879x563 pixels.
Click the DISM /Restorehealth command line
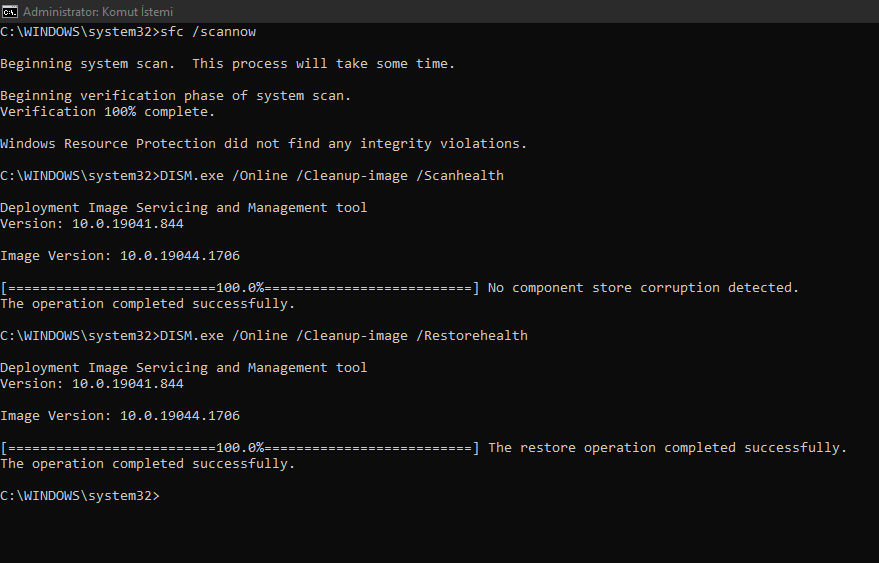click(x=343, y=336)
